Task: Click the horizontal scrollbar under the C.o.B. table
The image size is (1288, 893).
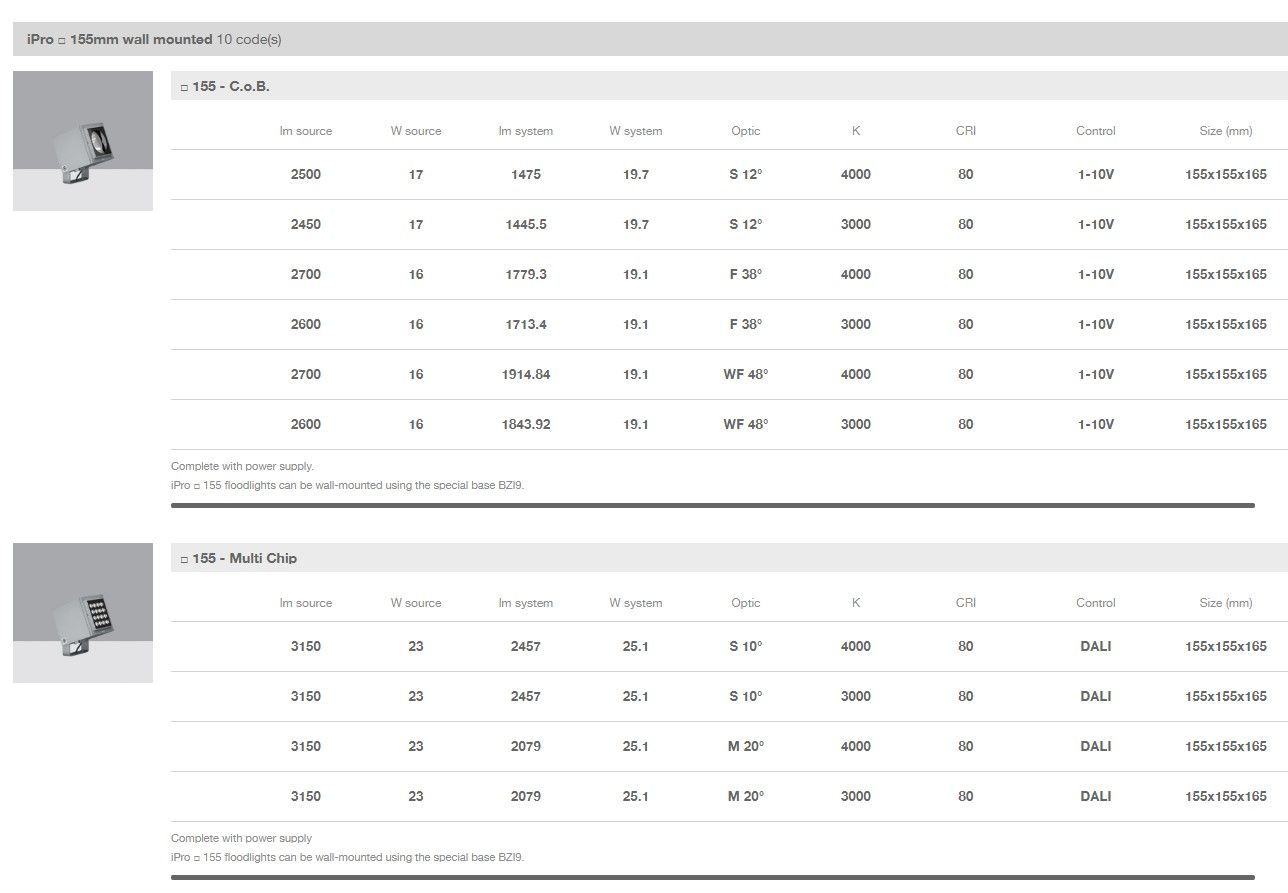Action: [x=712, y=506]
